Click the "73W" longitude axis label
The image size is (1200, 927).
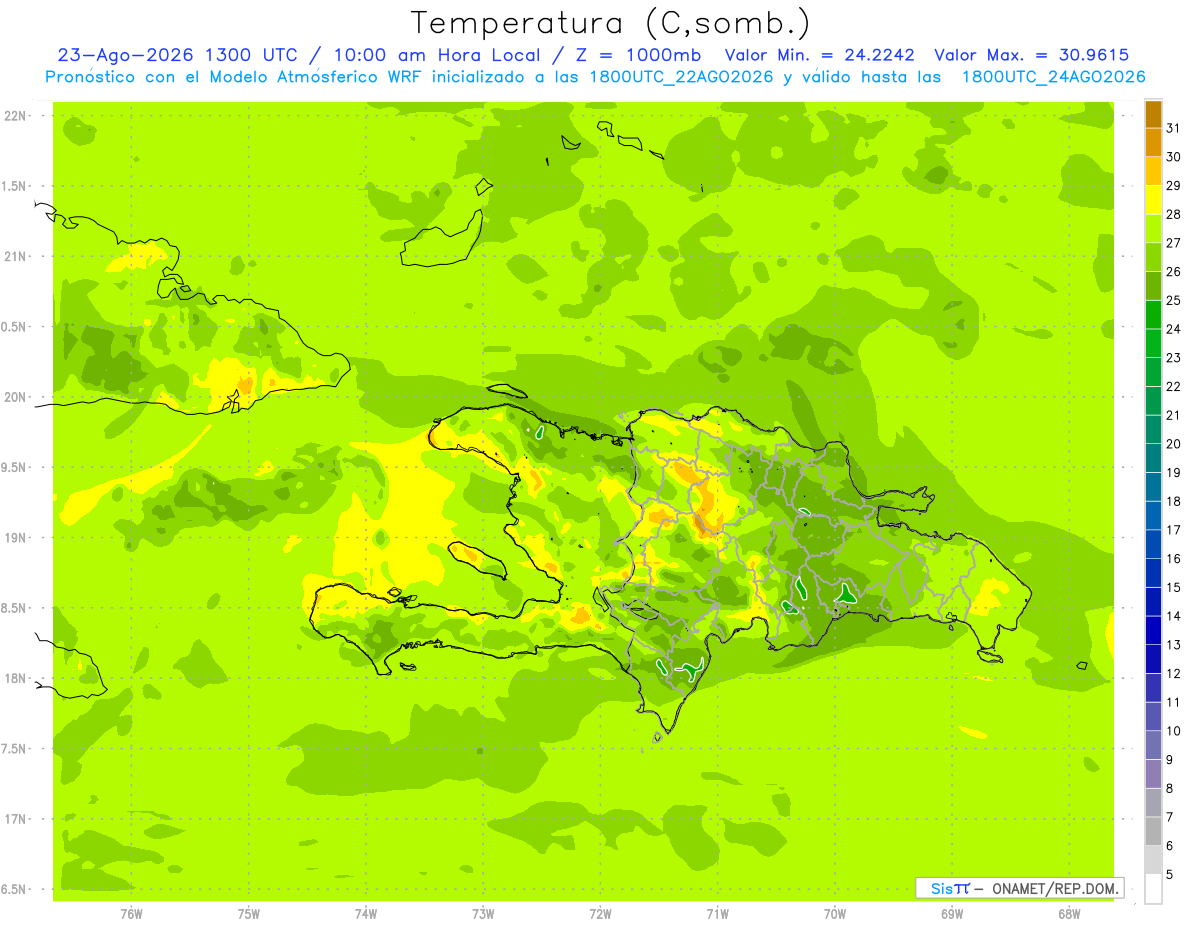pyautogui.click(x=483, y=914)
